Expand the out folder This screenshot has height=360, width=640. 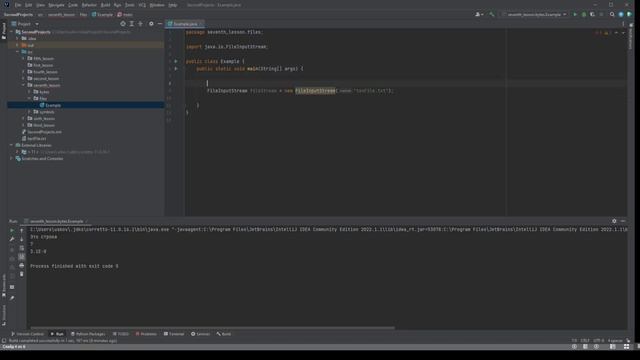[x=18, y=45]
